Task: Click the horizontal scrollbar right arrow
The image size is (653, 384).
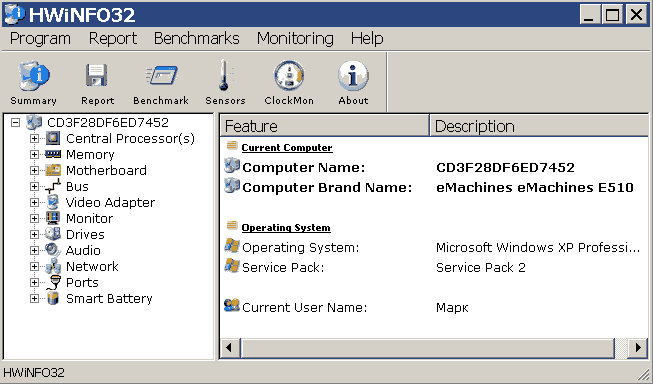Action: [x=638, y=347]
